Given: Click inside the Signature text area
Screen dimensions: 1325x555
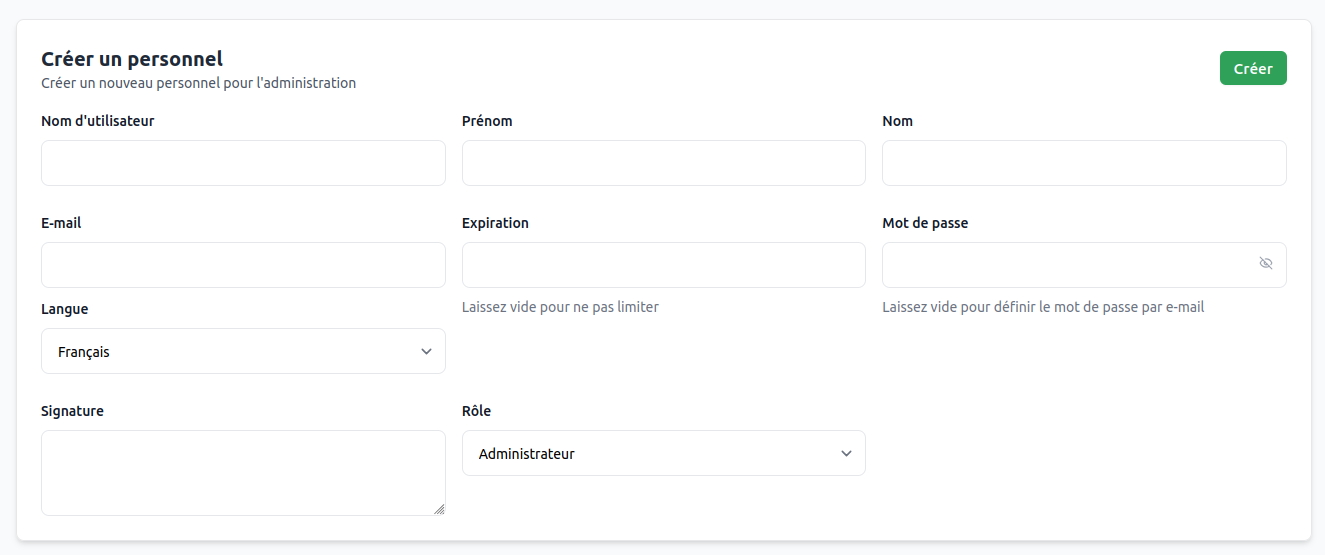Looking at the screenshot, I should click(x=243, y=472).
